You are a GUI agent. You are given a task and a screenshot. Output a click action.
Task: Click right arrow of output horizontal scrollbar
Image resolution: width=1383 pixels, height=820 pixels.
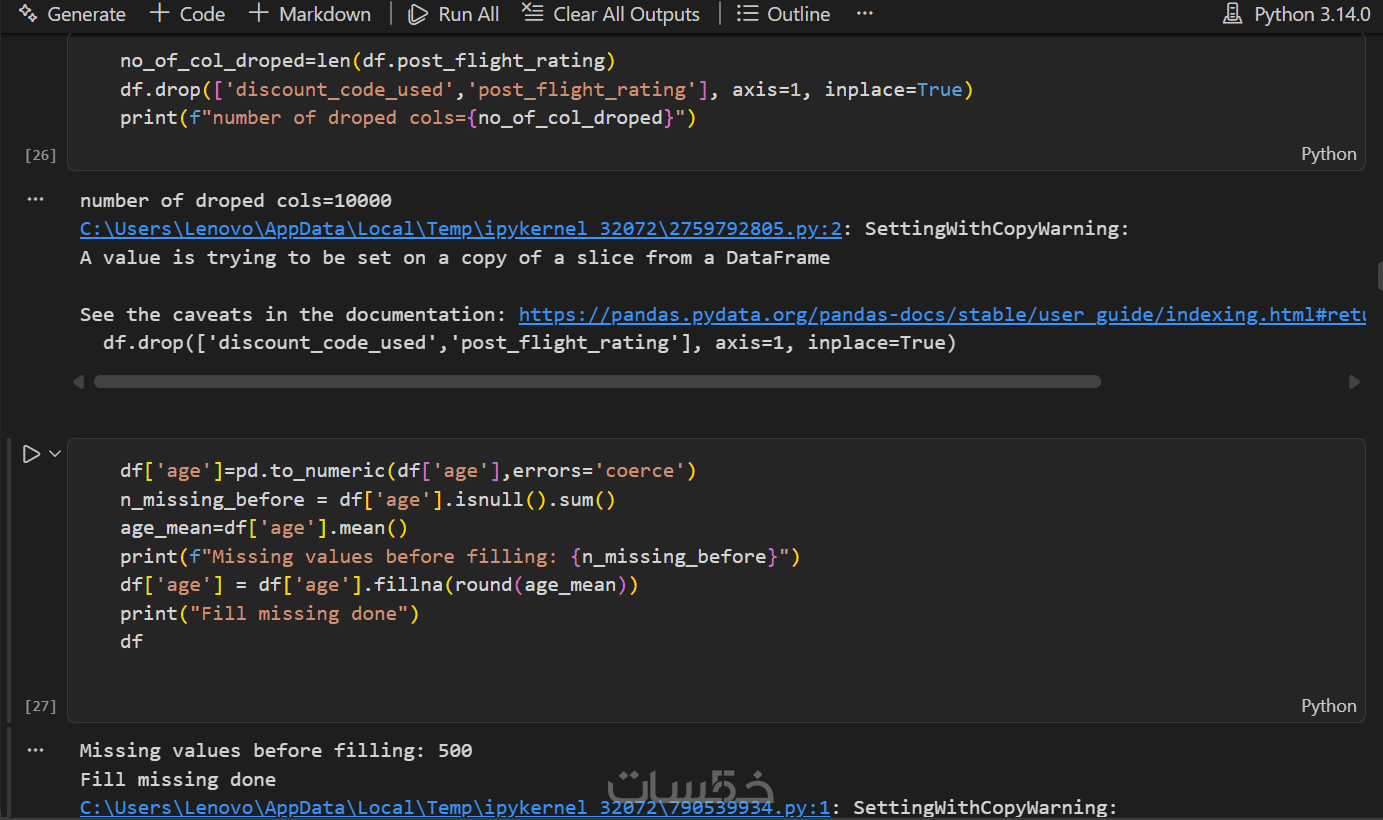tap(1354, 382)
